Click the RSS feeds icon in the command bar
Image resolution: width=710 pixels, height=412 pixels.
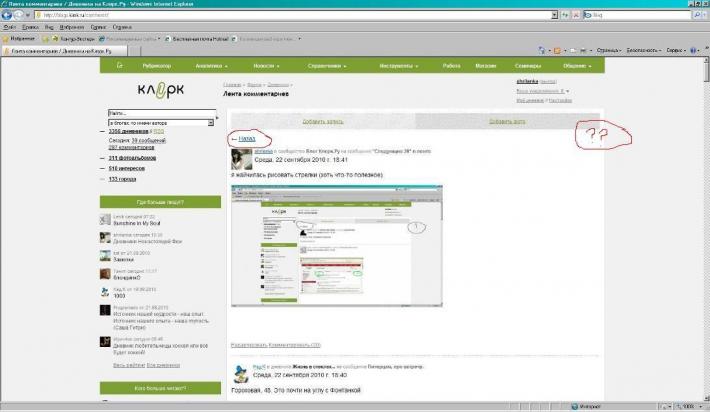point(557,51)
